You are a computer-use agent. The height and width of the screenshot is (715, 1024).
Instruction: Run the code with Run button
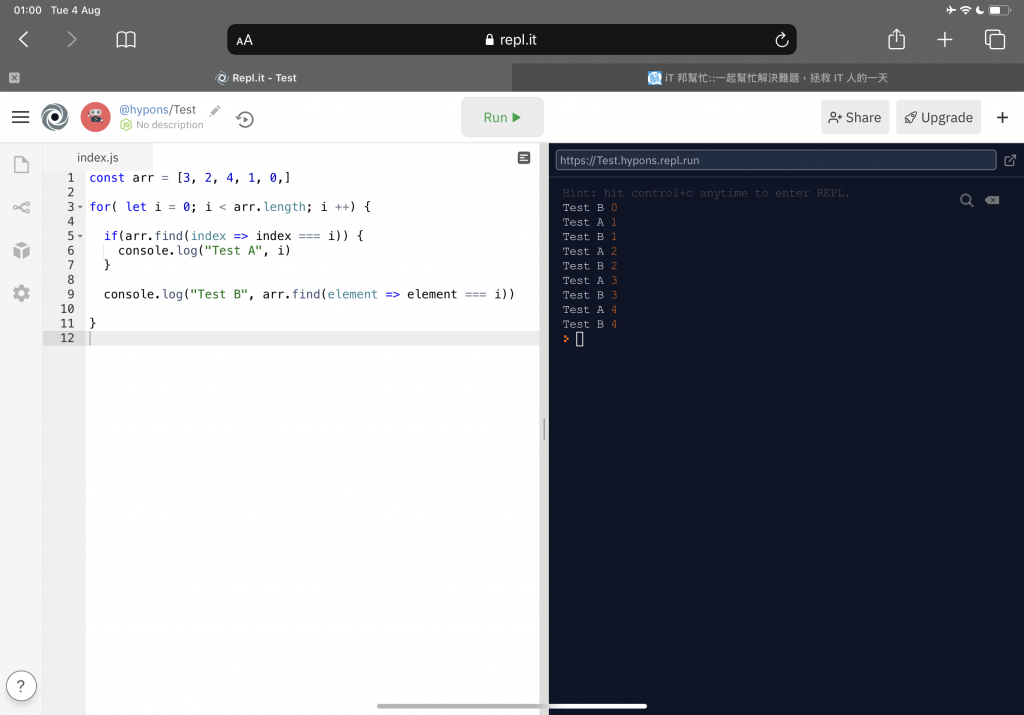click(x=502, y=118)
